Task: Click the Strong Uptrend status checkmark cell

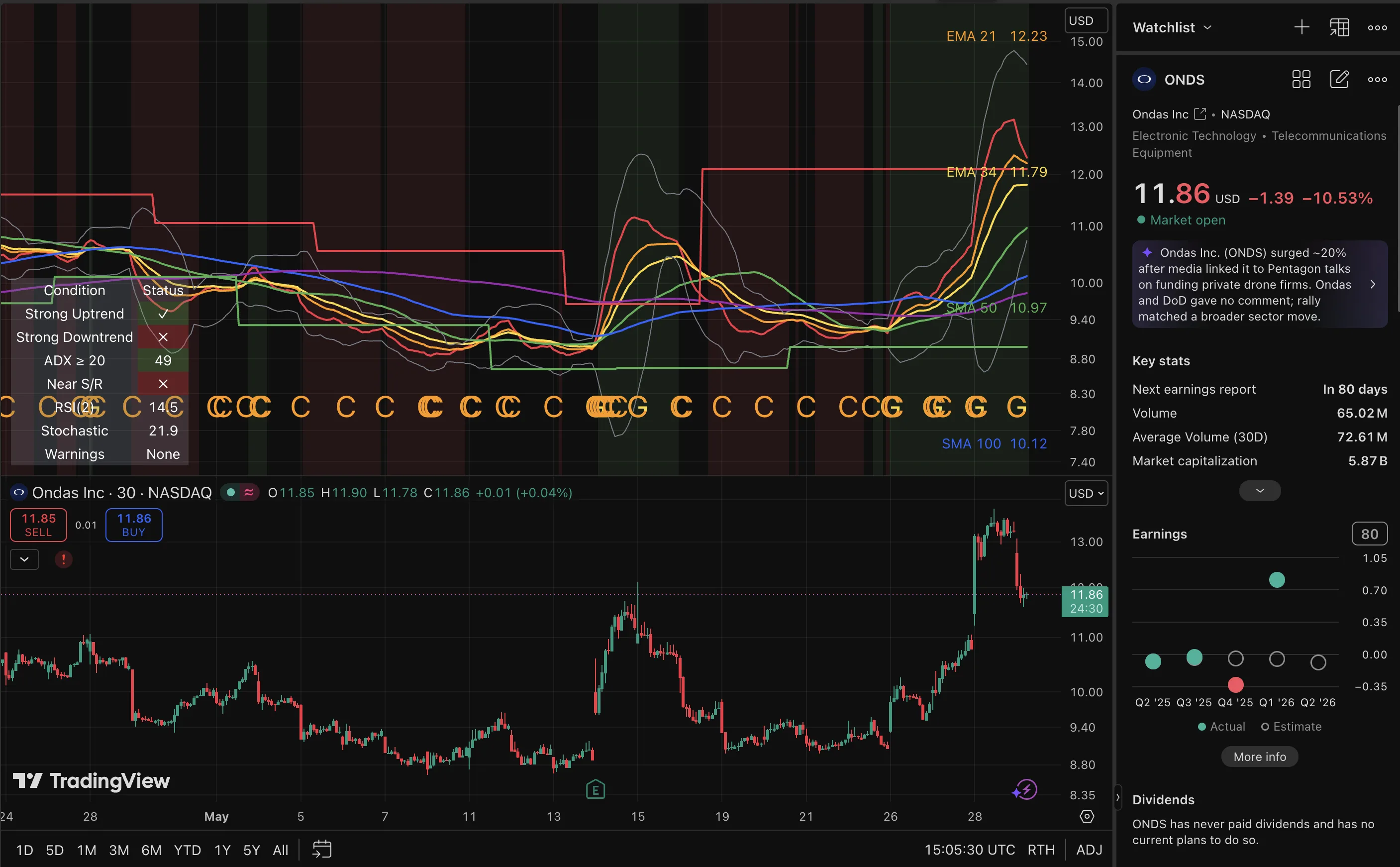Action: [163, 314]
